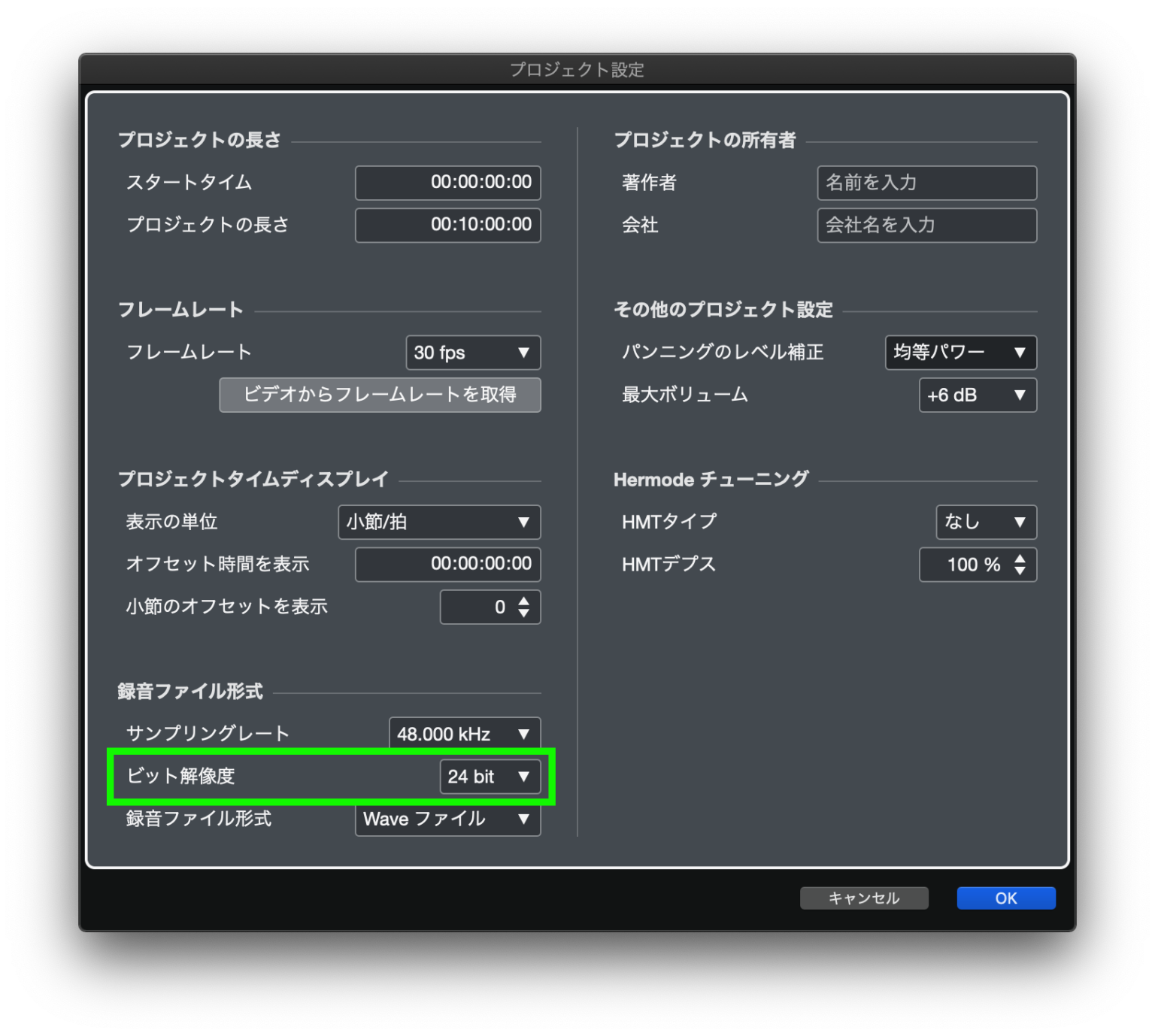Click the 著作者 name input field
Viewport: 1155px width, 1036px height.
click(x=926, y=183)
